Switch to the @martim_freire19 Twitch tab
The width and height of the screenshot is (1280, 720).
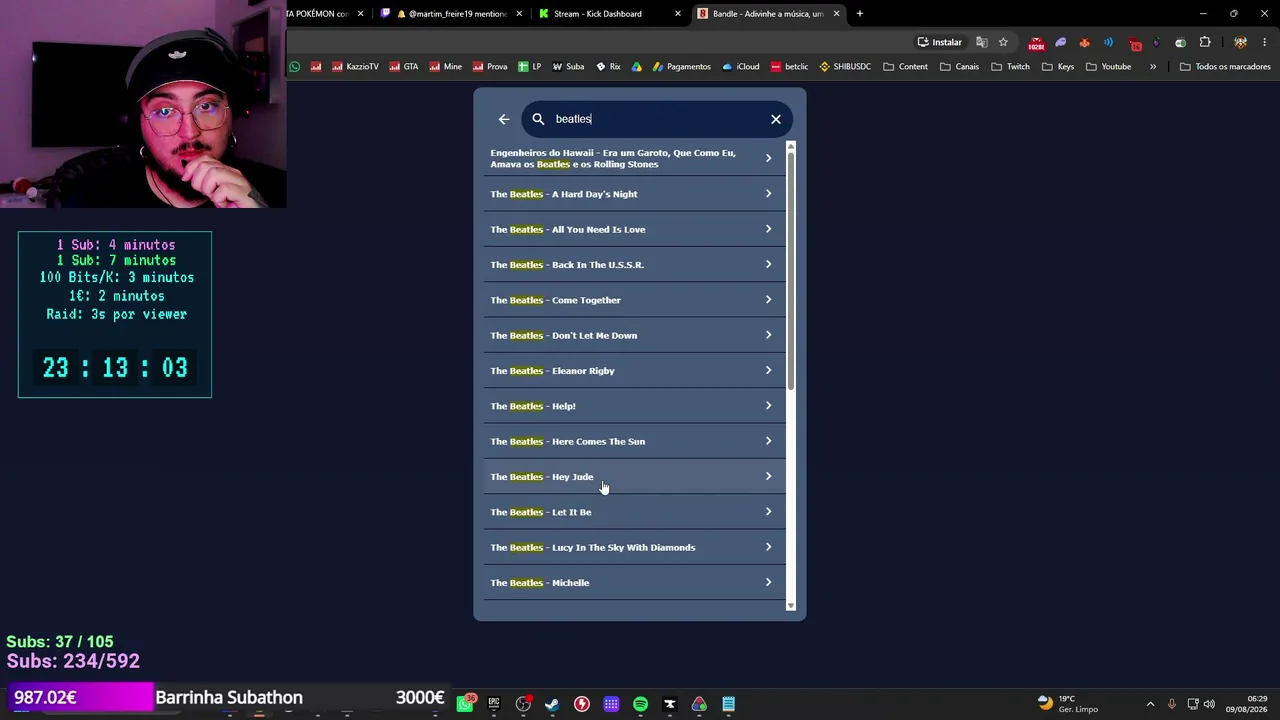(x=451, y=14)
